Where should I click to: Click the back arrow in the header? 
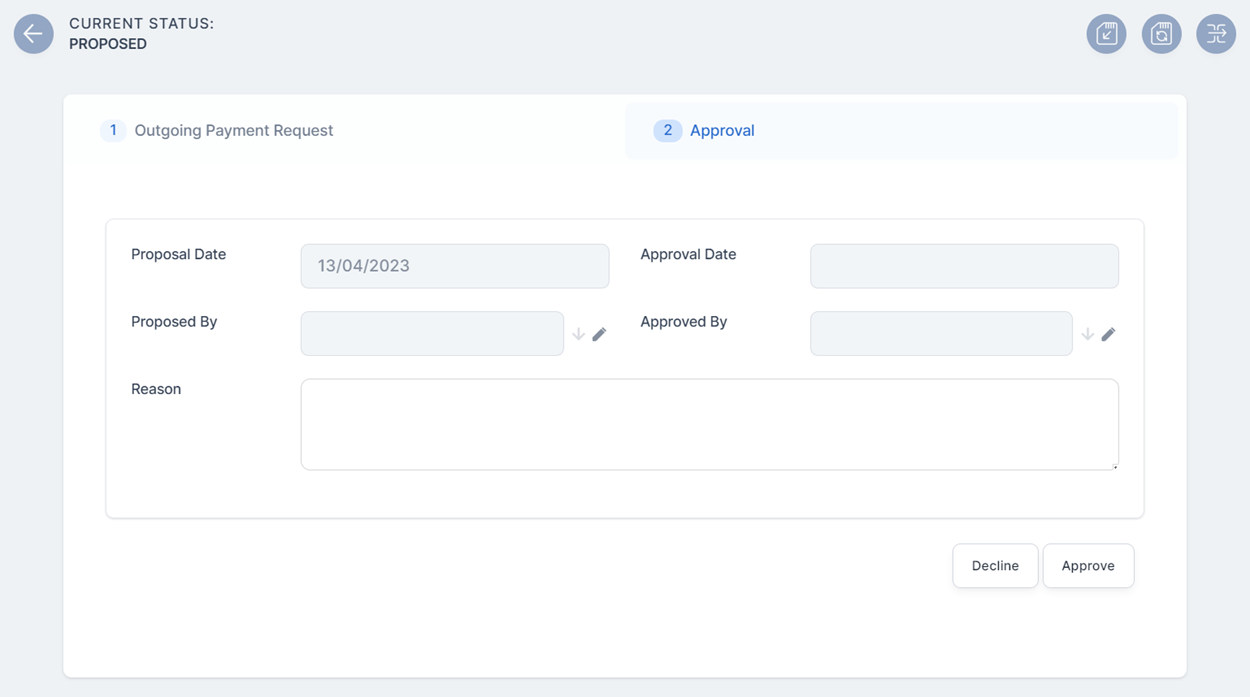(x=33, y=33)
